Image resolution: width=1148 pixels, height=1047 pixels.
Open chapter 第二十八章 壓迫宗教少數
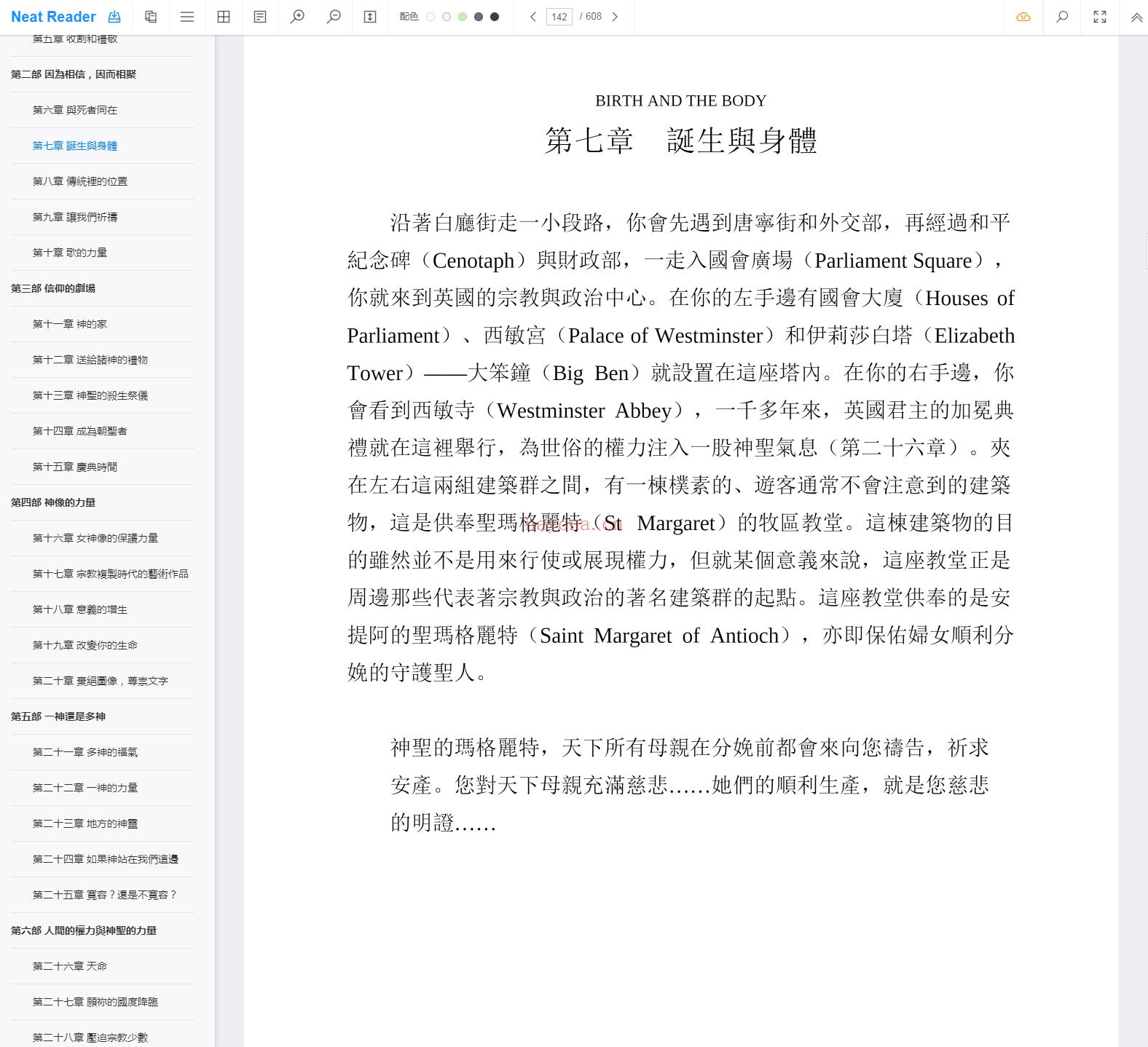(90, 1038)
